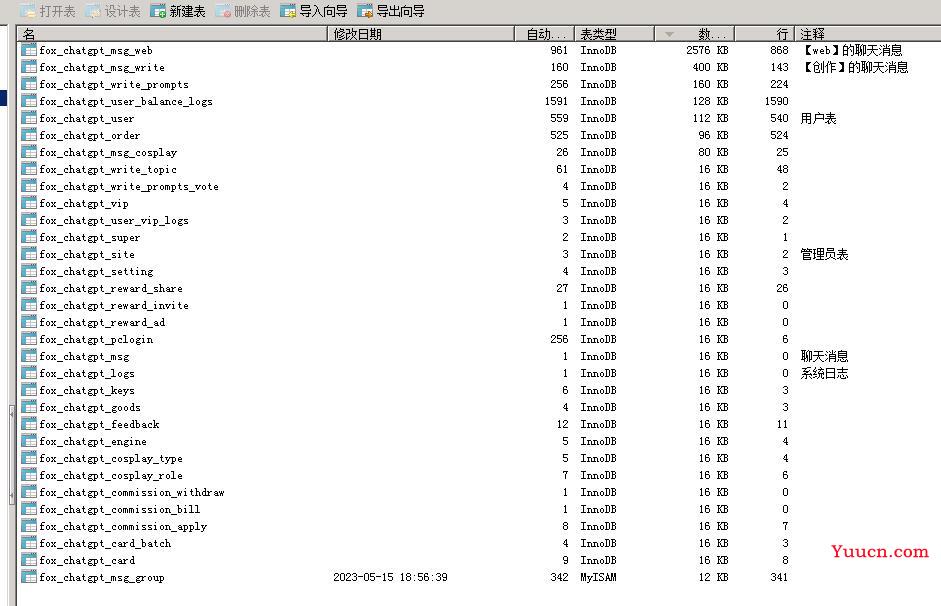Image resolution: width=941 pixels, height=606 pixels.
Task: Select table icon of fox_chatgpt_vip
Action: click(29, 203)
